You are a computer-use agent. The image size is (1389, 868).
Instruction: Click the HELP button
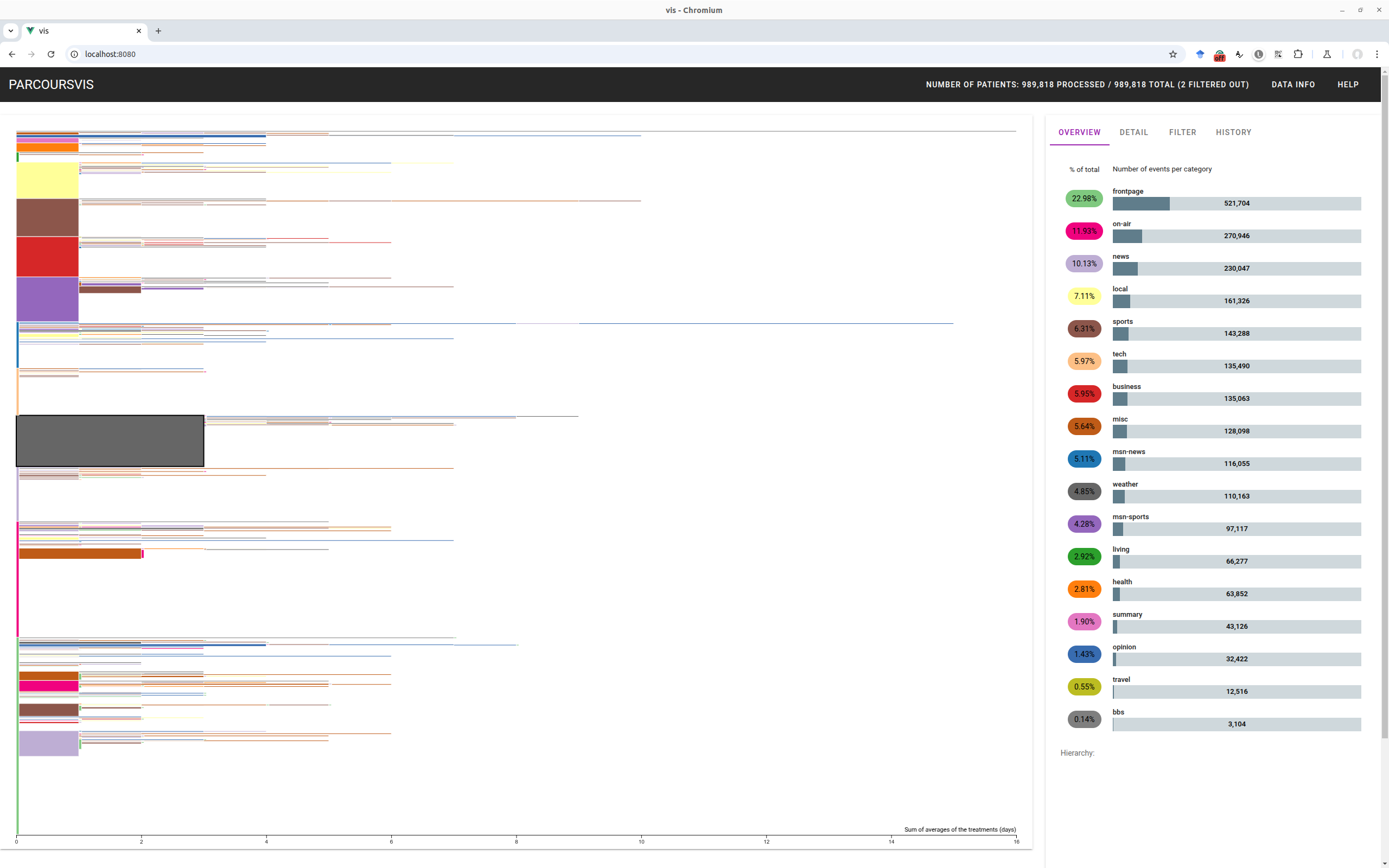pyautogui.click(x=1348, y=85)
